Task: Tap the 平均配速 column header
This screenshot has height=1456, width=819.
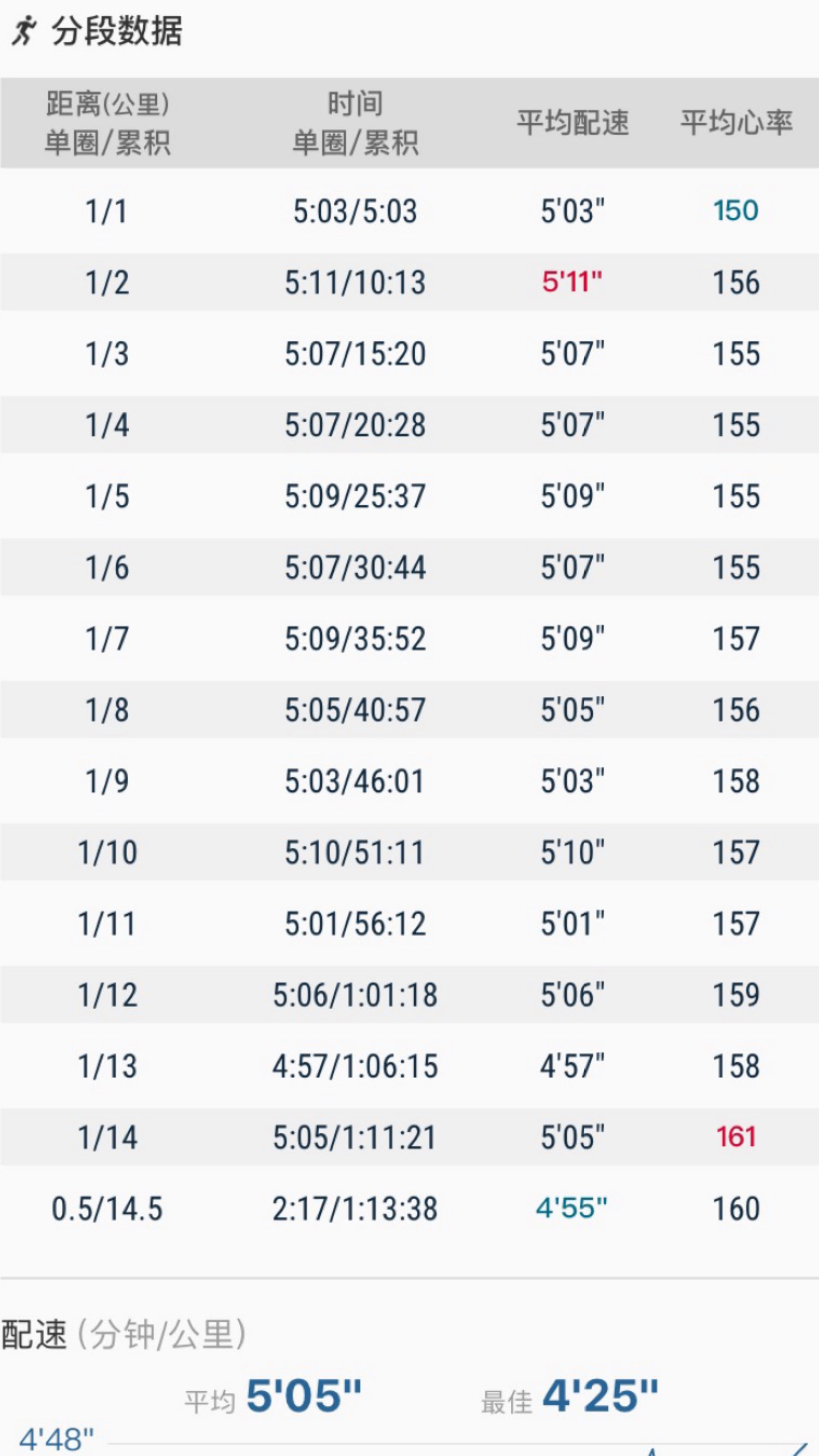Action: (573, 123)
